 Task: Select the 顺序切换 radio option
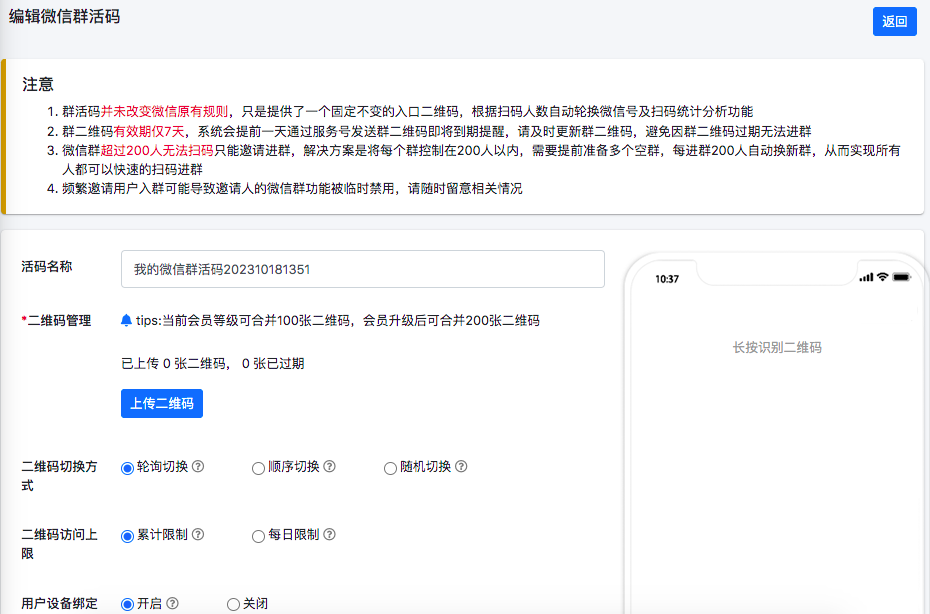tap(258, 468)
